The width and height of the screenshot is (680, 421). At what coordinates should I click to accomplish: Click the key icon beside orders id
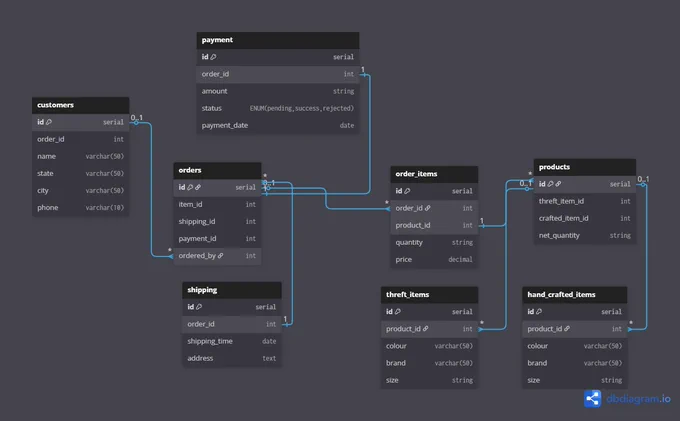pyautogui.click(x=190, y=187)
